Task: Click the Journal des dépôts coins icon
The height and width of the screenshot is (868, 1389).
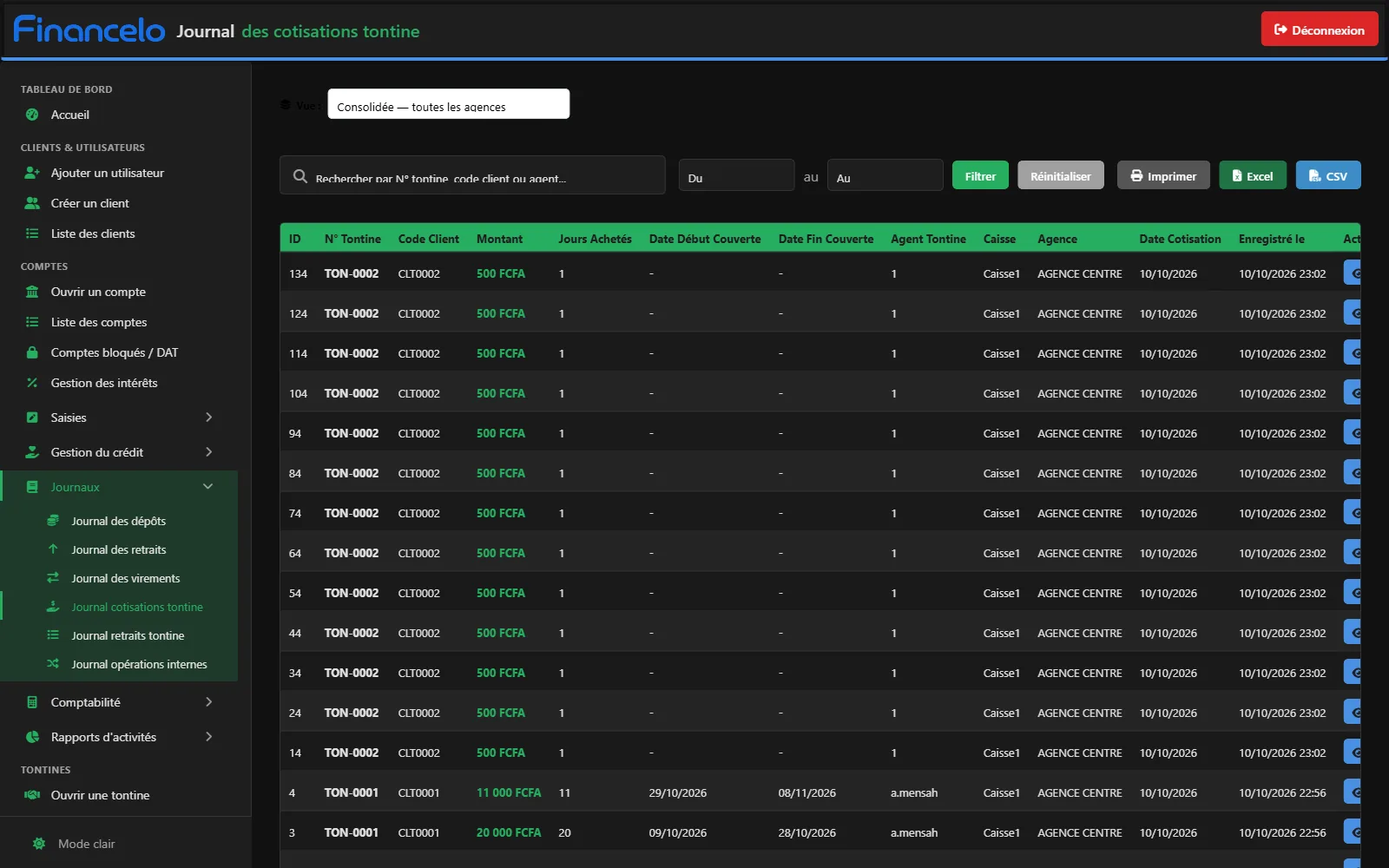Action: 53,521
